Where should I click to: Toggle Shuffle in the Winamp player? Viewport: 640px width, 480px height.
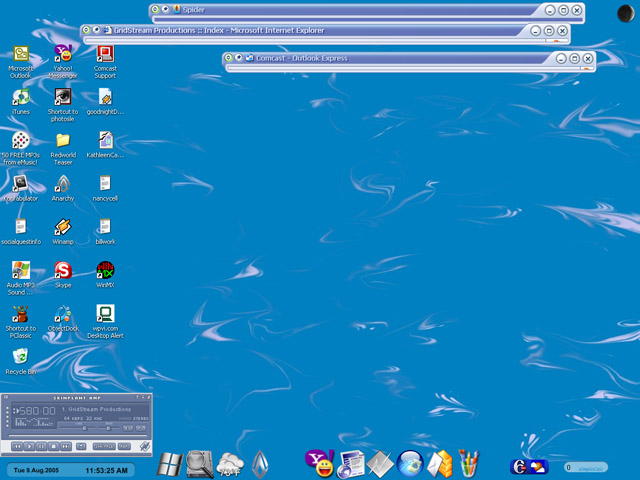point(103,446)
